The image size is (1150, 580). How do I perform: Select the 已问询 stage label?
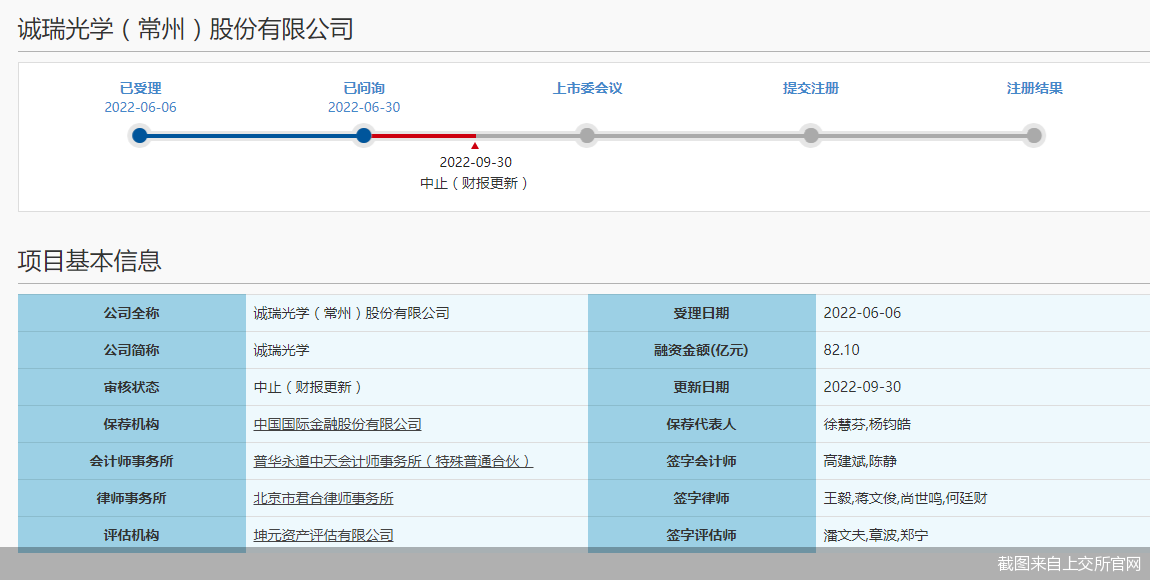coord(364,88)
